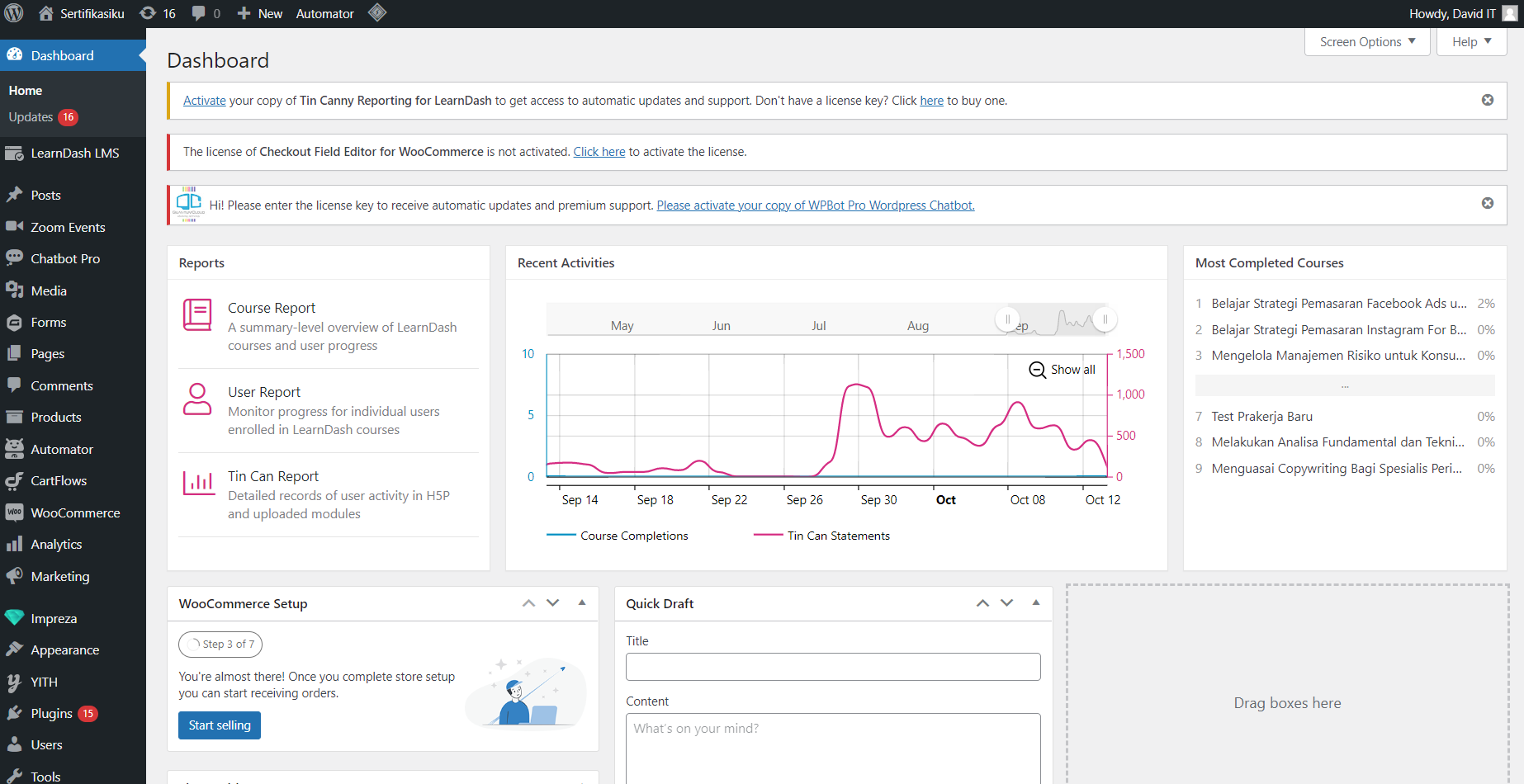Open Marketing megaphone icon

(x=14, y=576)
